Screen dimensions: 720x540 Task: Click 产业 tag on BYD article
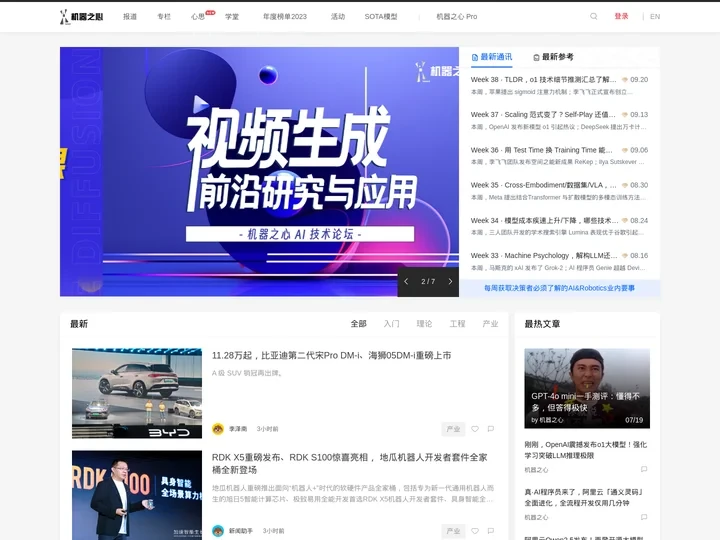point(453,429)
